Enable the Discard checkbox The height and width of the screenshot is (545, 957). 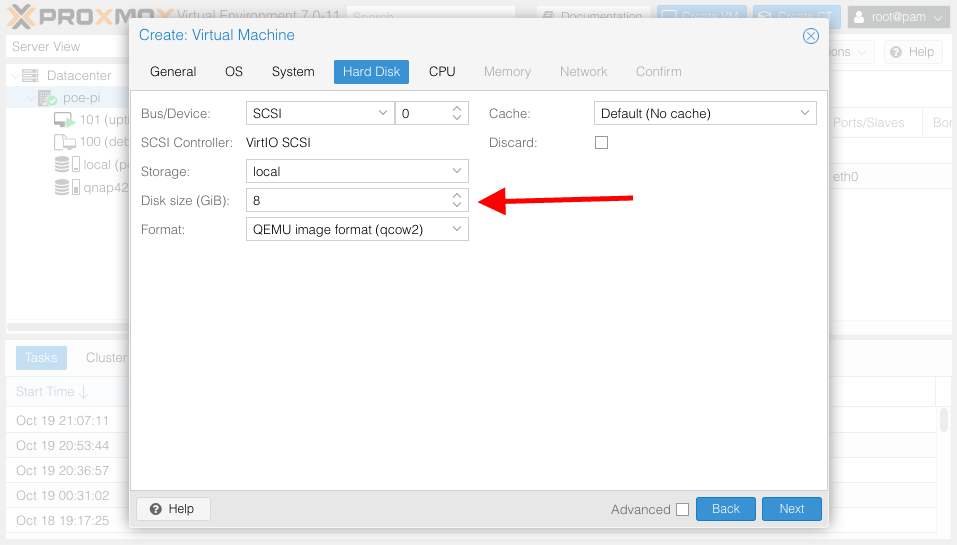(601, 143)
